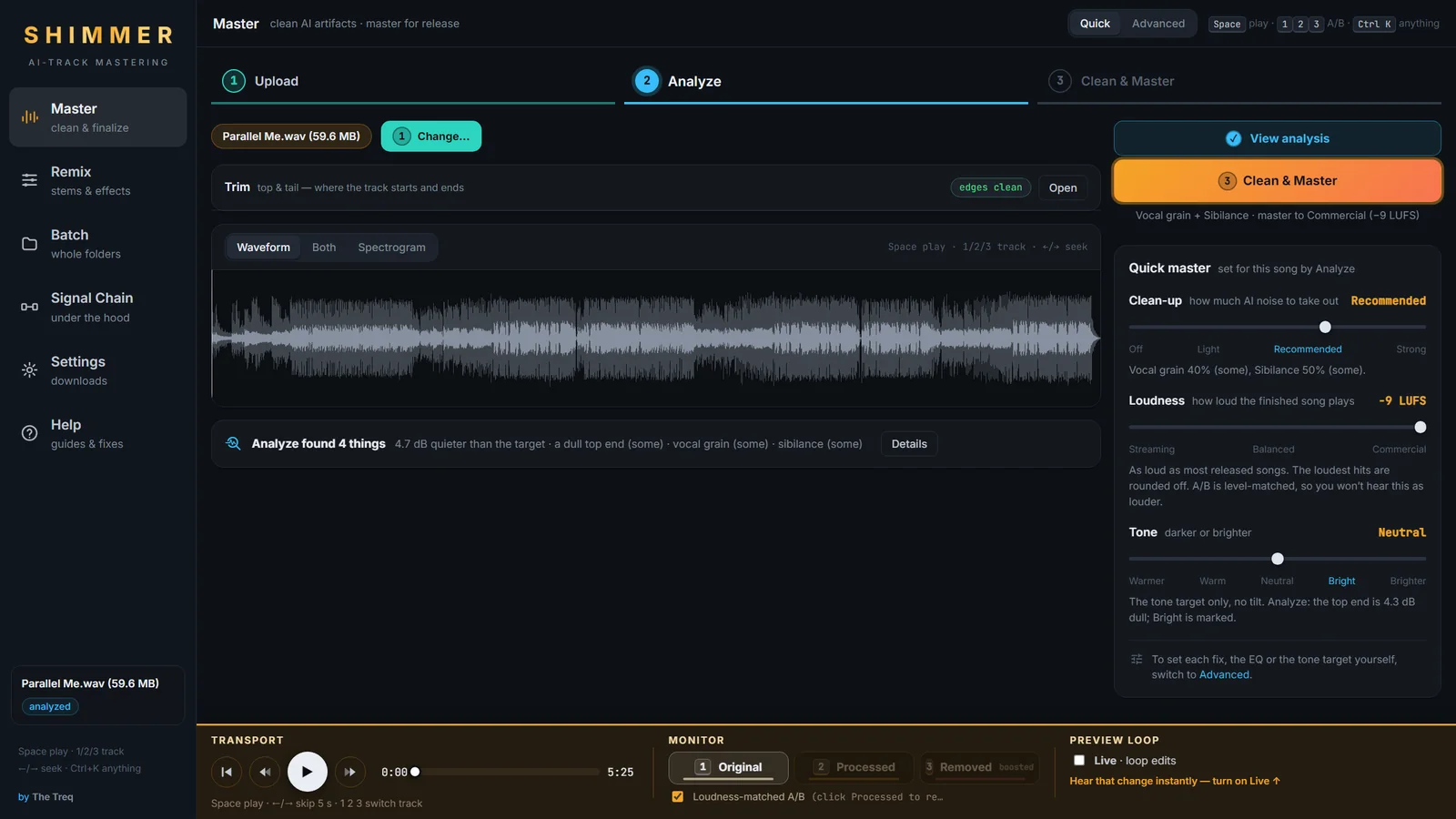Image resolution: width=1456 pixels, height=819 pixels.
Task: Click the Settings gear icon
Action: click(x=30, y=370)
